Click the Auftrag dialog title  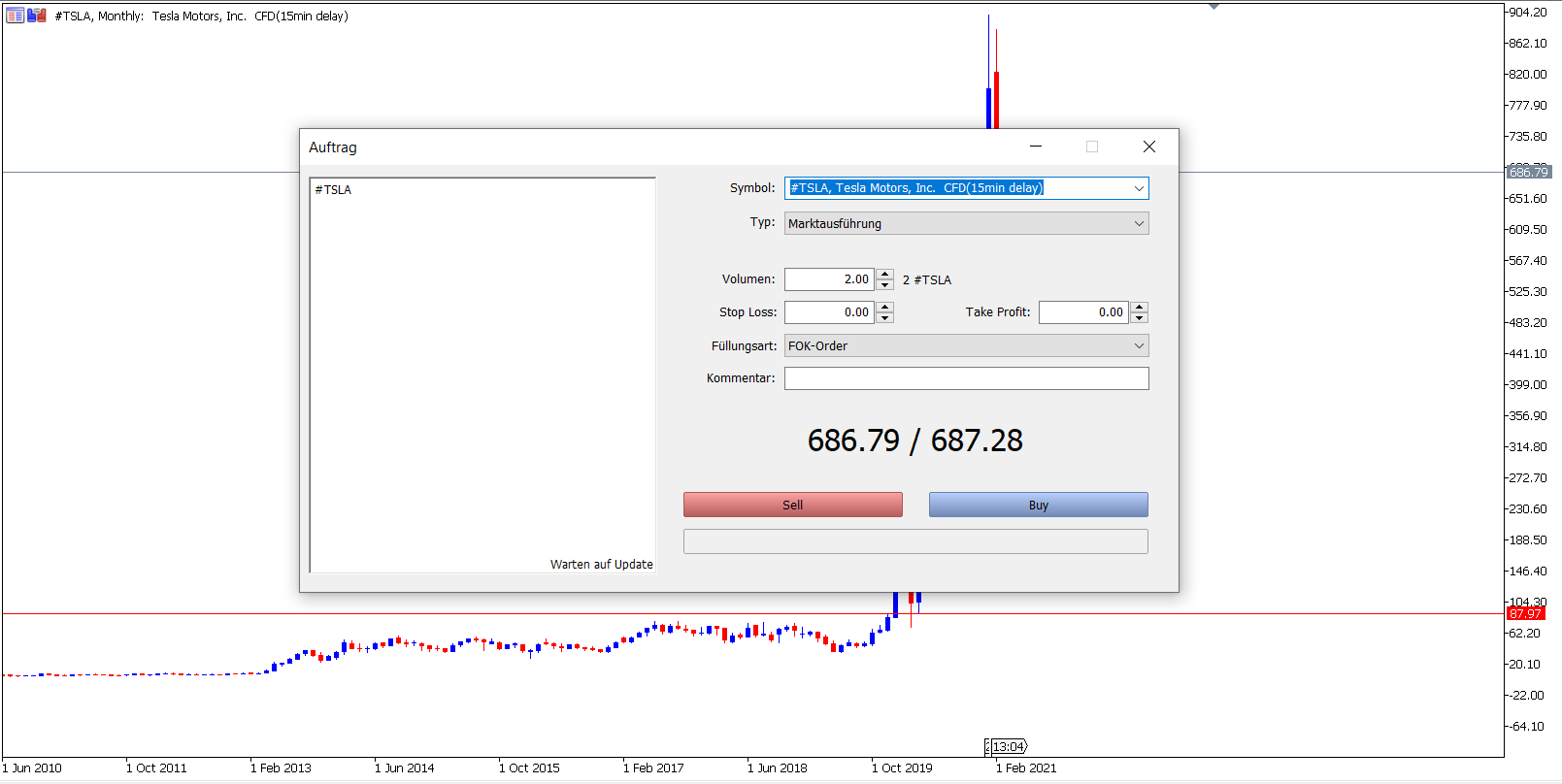click(333, 147)
